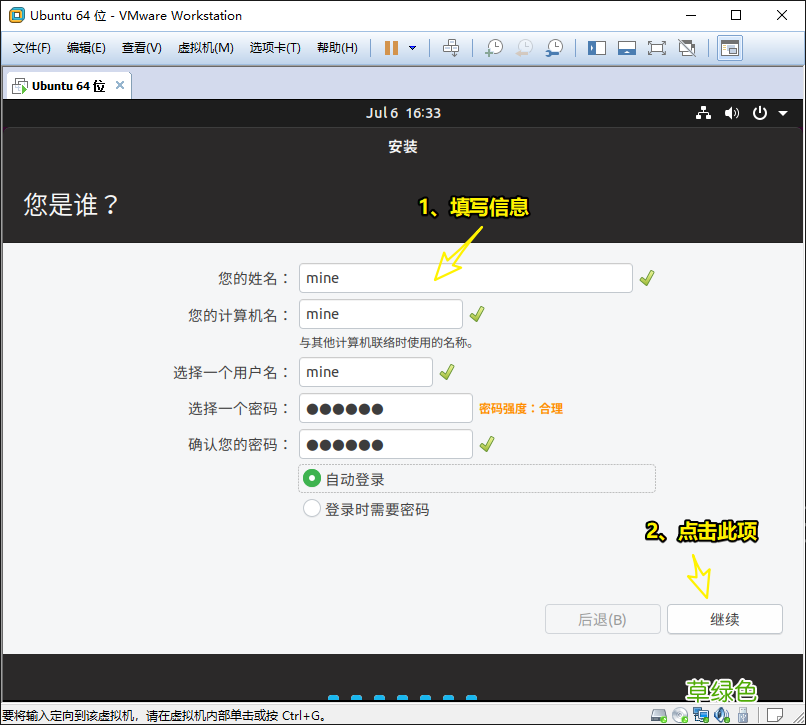Click the 继续 button
This screenshot has width=806, height=725.
[725, 619]
